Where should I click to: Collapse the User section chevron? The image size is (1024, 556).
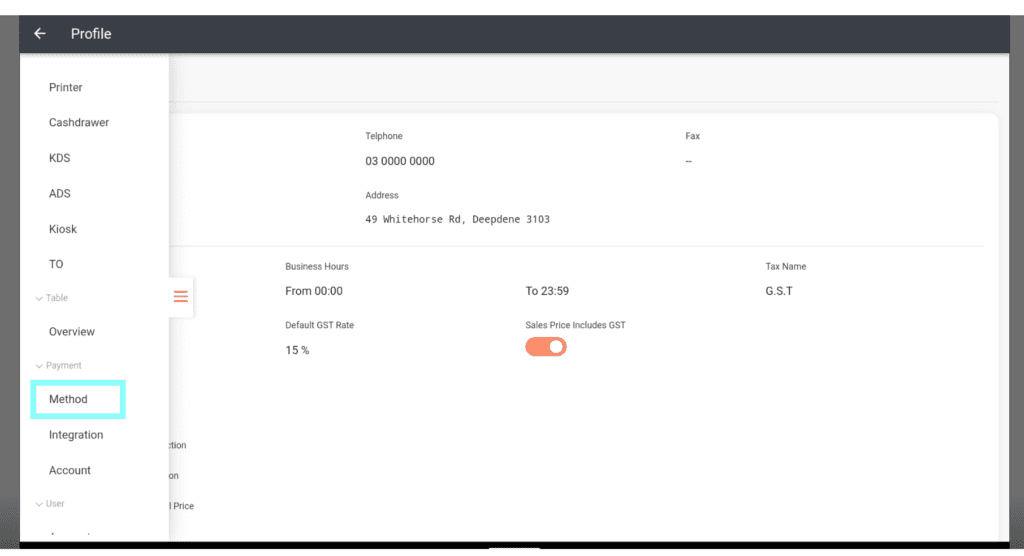(39, 504)
